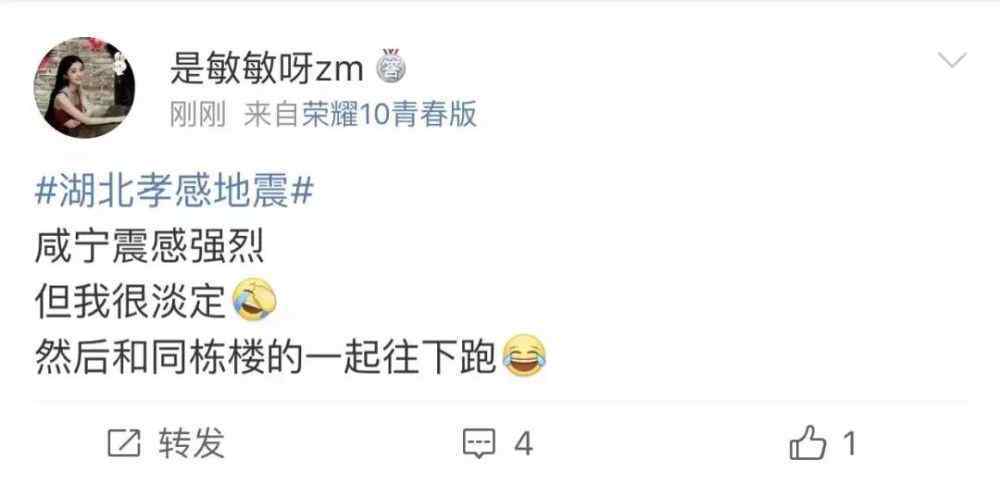Click the 刚刚 timestamp
This screenshot has height=484, width=1000.
click(x=198, y=115)
